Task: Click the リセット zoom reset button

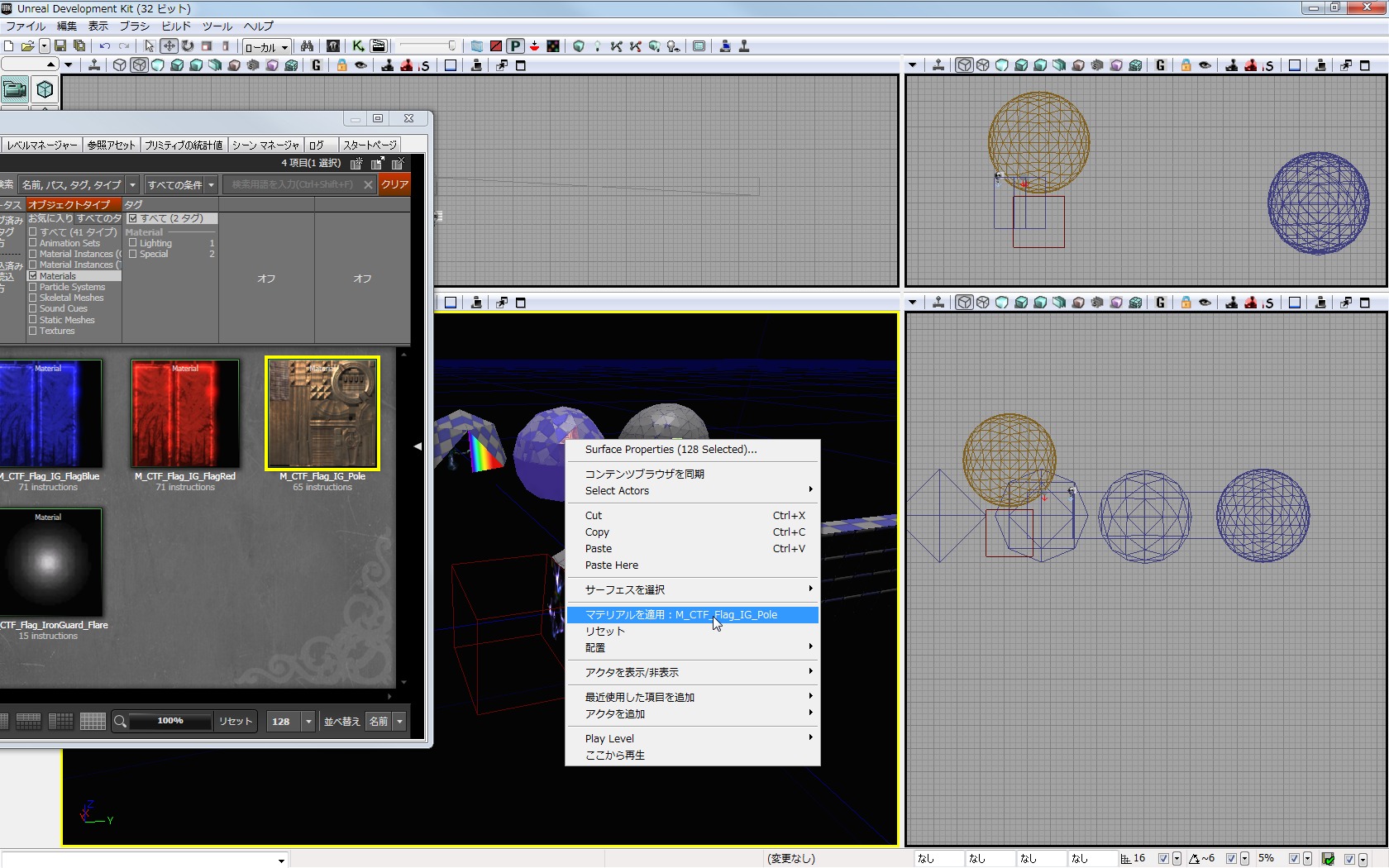Action: [235, 722]
